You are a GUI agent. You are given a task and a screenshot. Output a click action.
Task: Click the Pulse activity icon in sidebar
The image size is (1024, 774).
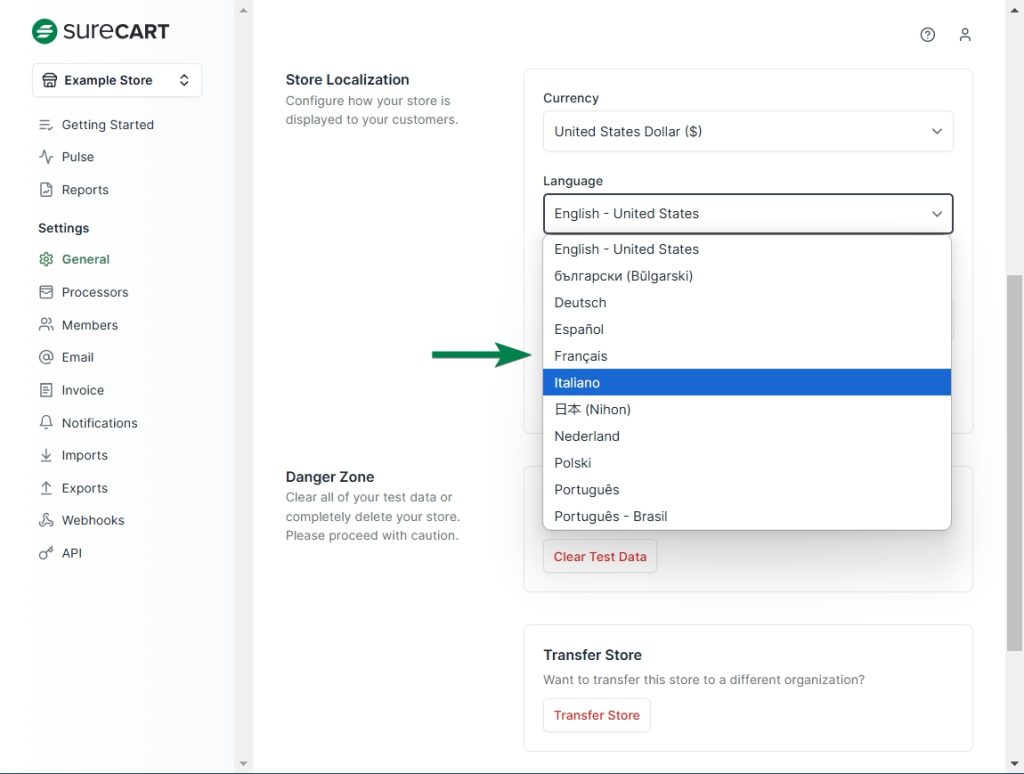coord(46,157)
